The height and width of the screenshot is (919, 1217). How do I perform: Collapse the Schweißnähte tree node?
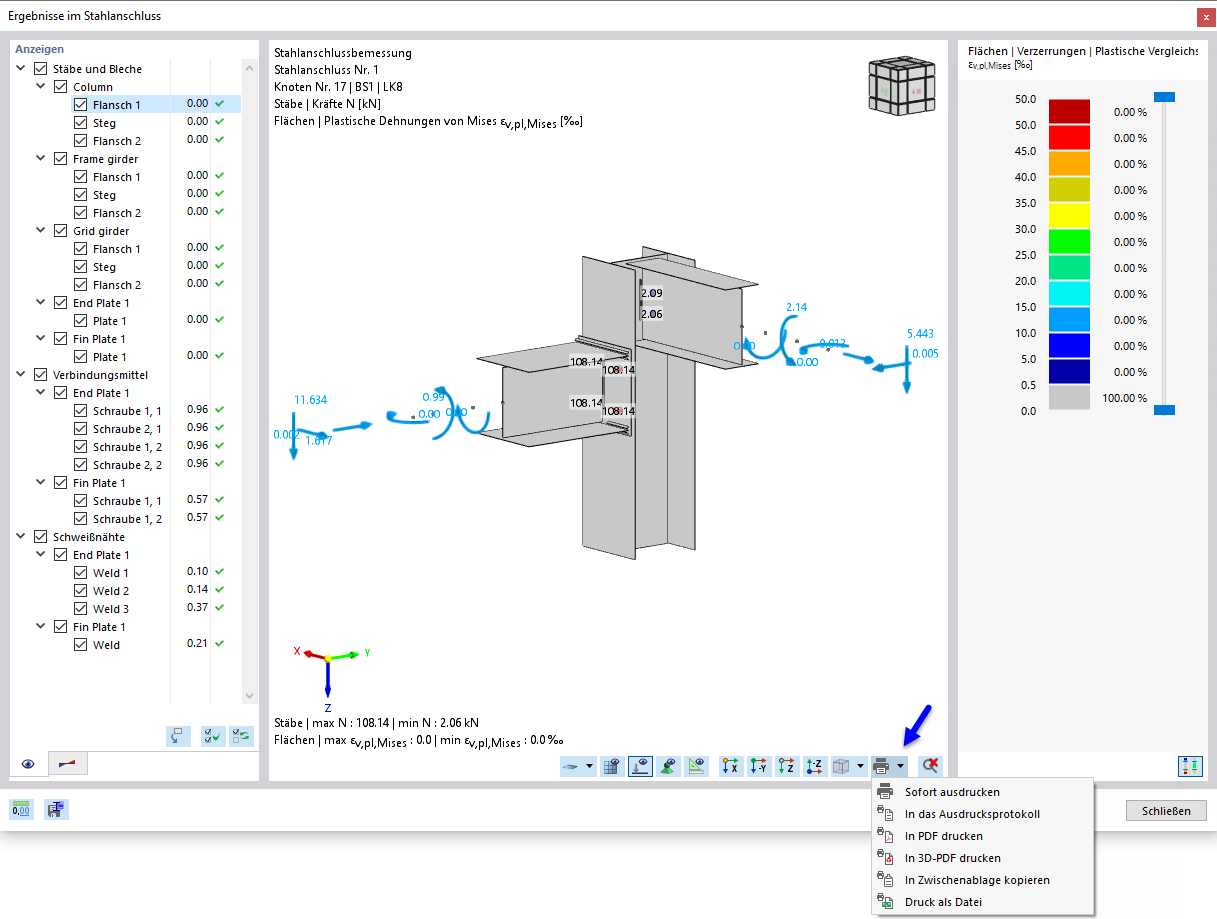pos(23,537)
